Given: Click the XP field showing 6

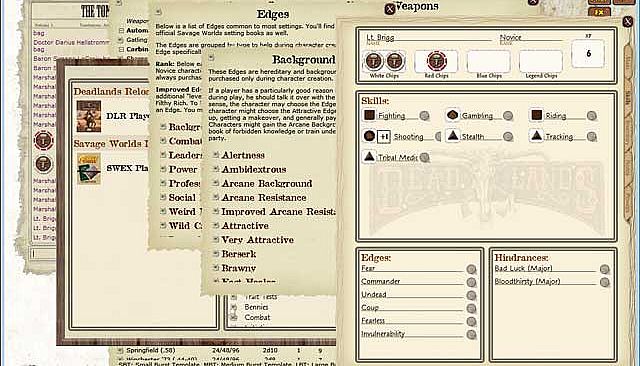Looking at the screenshot, I should (x=588, y=53).
